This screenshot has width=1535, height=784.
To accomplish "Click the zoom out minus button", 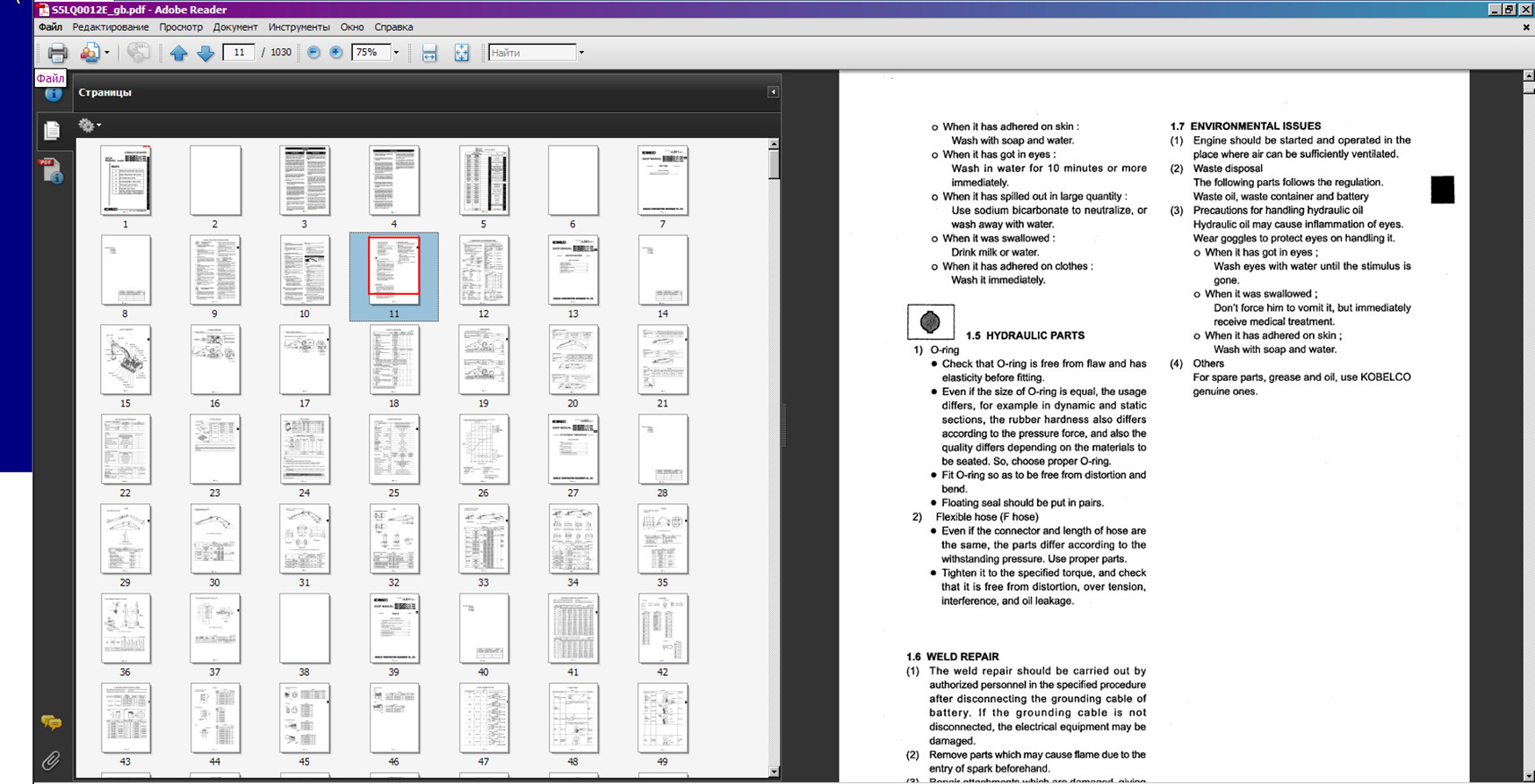I will point(313,53).
